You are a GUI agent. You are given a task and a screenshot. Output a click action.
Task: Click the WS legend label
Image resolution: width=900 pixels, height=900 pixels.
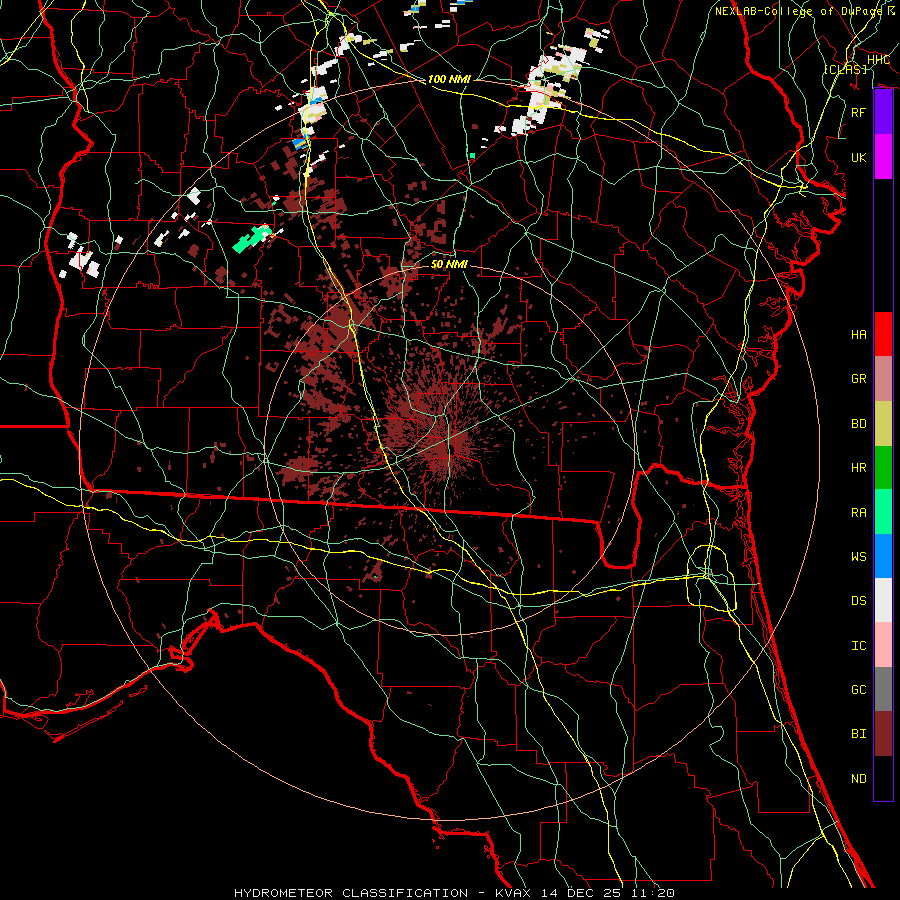[x=859, y=557]
